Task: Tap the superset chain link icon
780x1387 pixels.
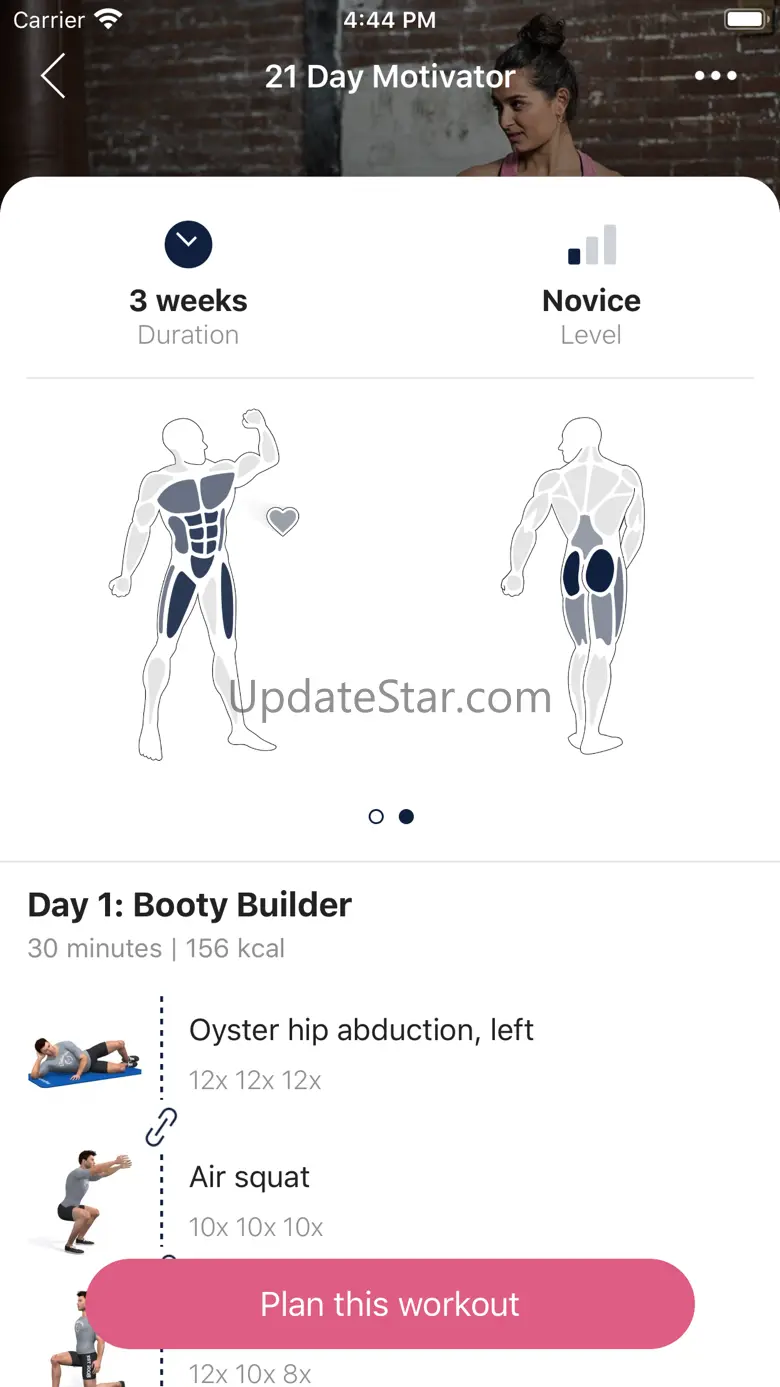Action: pyautogui.click(x=161, y=1127)
